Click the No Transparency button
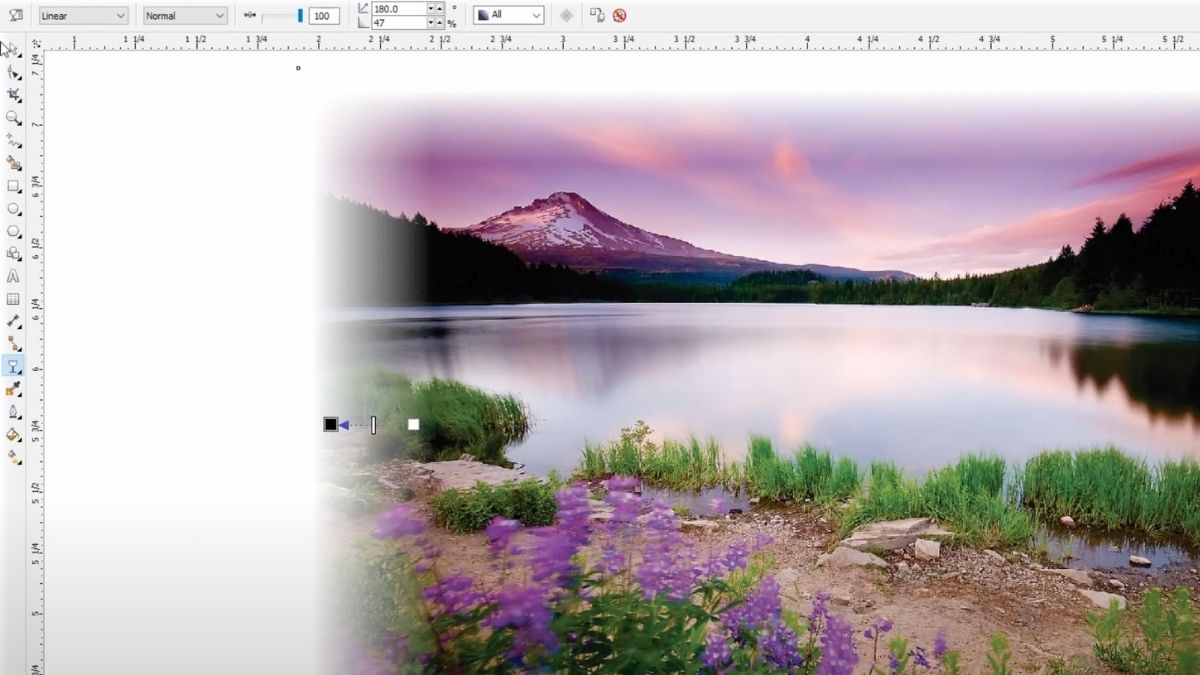Image resolution: width=1200 pixels, height=675 pixels. point(620,15)
